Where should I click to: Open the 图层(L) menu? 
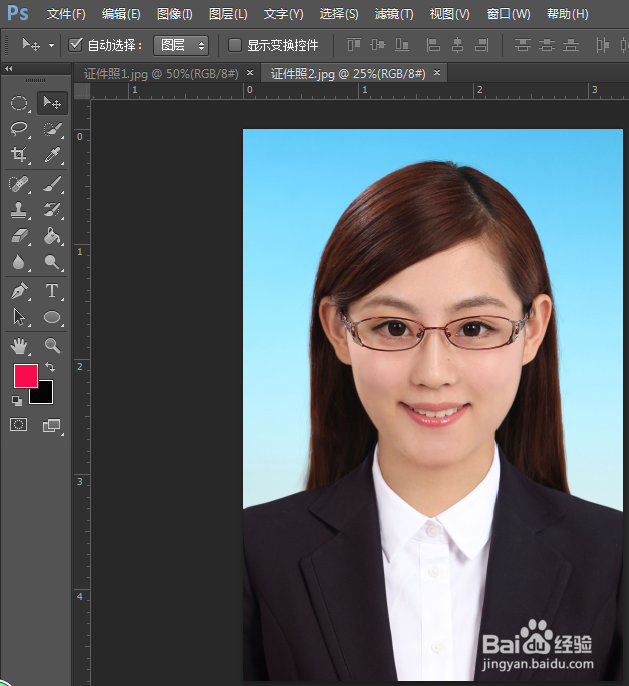coord(228,14)
